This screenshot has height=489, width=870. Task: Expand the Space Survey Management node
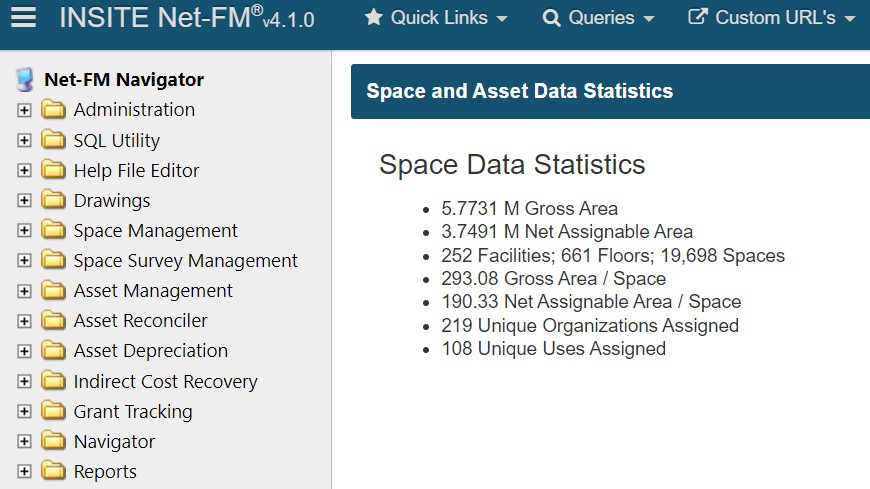pyautogui.click(x=24, y=260)
